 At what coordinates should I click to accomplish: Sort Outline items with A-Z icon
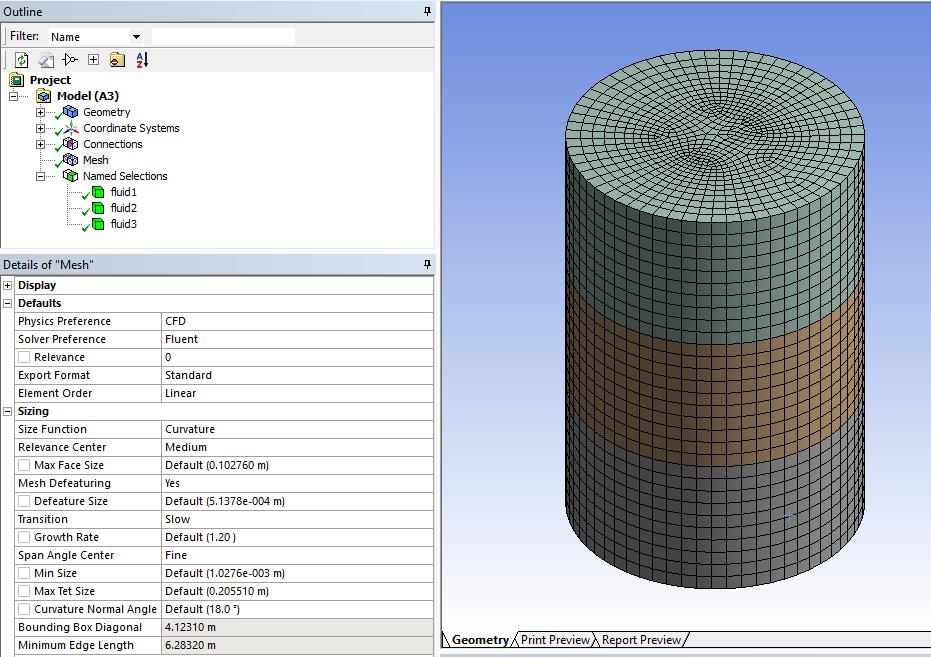141,60
